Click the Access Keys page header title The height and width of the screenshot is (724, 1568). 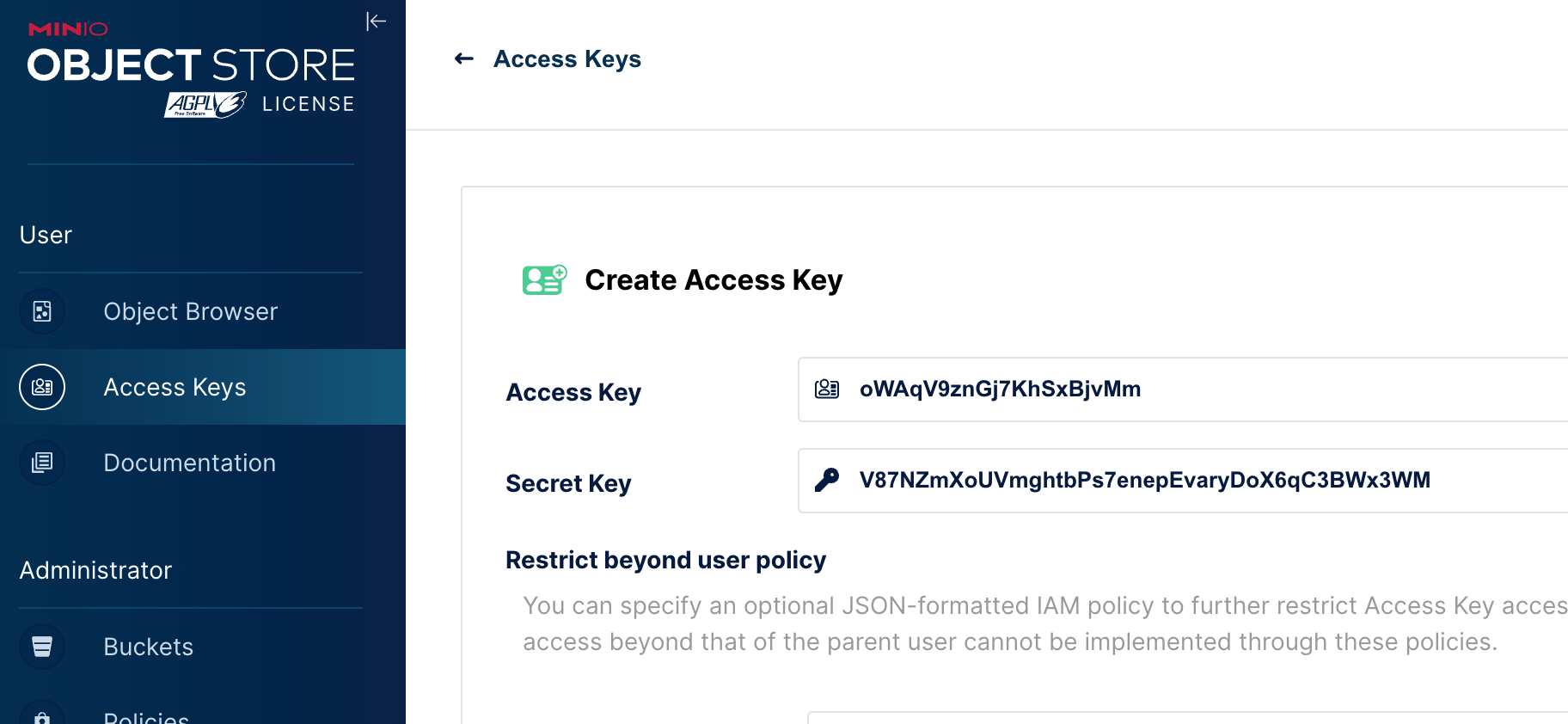pyautogui.click(x=567, y=58)
